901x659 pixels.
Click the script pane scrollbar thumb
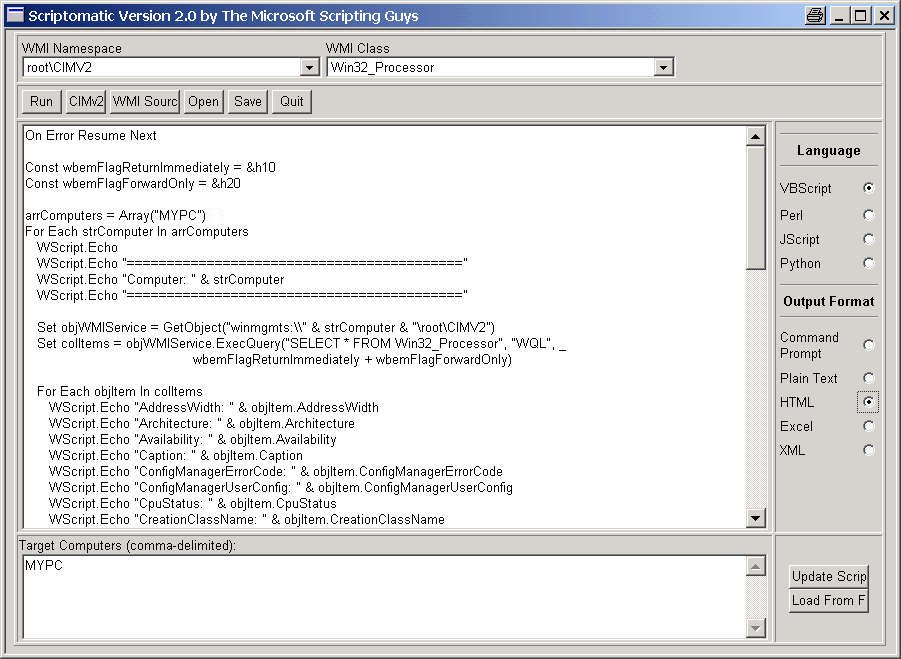coord(755,207)
